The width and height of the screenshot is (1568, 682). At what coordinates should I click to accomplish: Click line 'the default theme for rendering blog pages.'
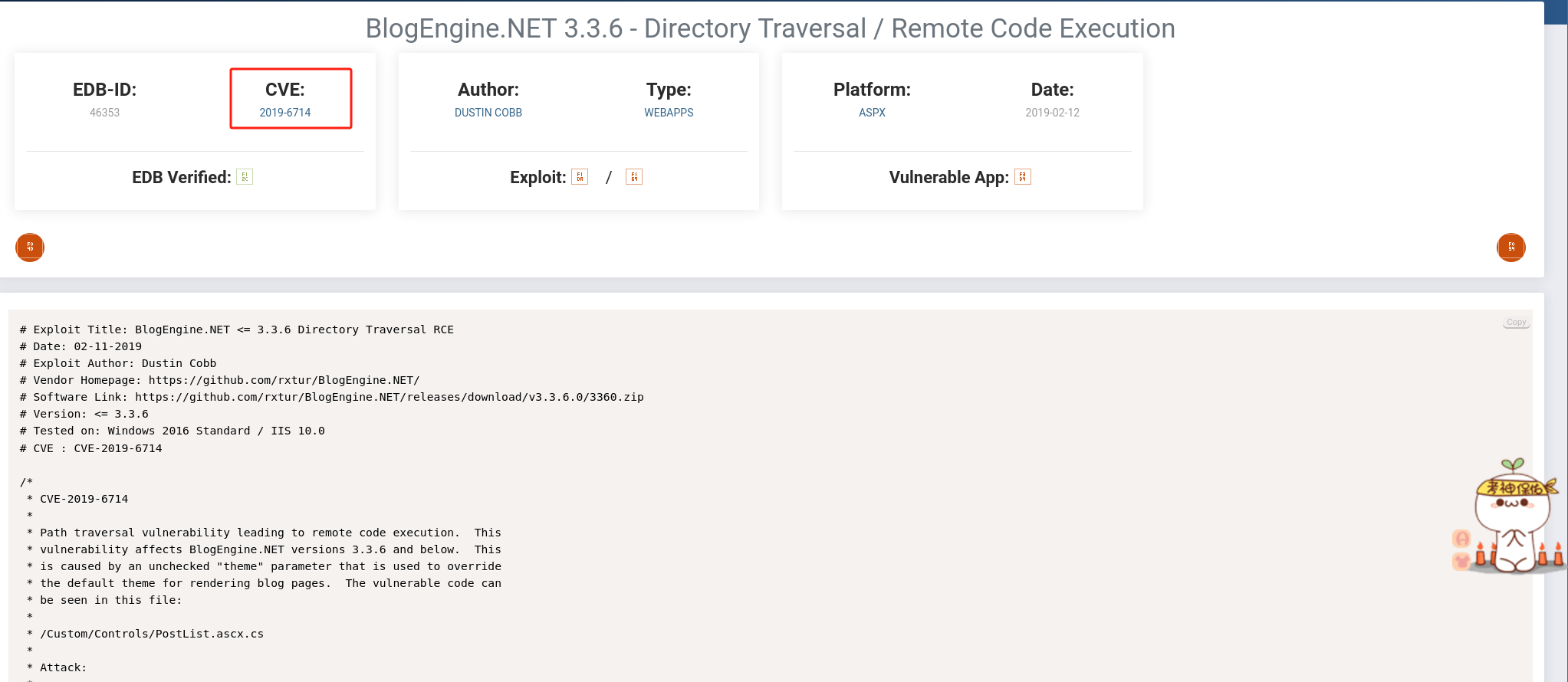coord(264,583)
